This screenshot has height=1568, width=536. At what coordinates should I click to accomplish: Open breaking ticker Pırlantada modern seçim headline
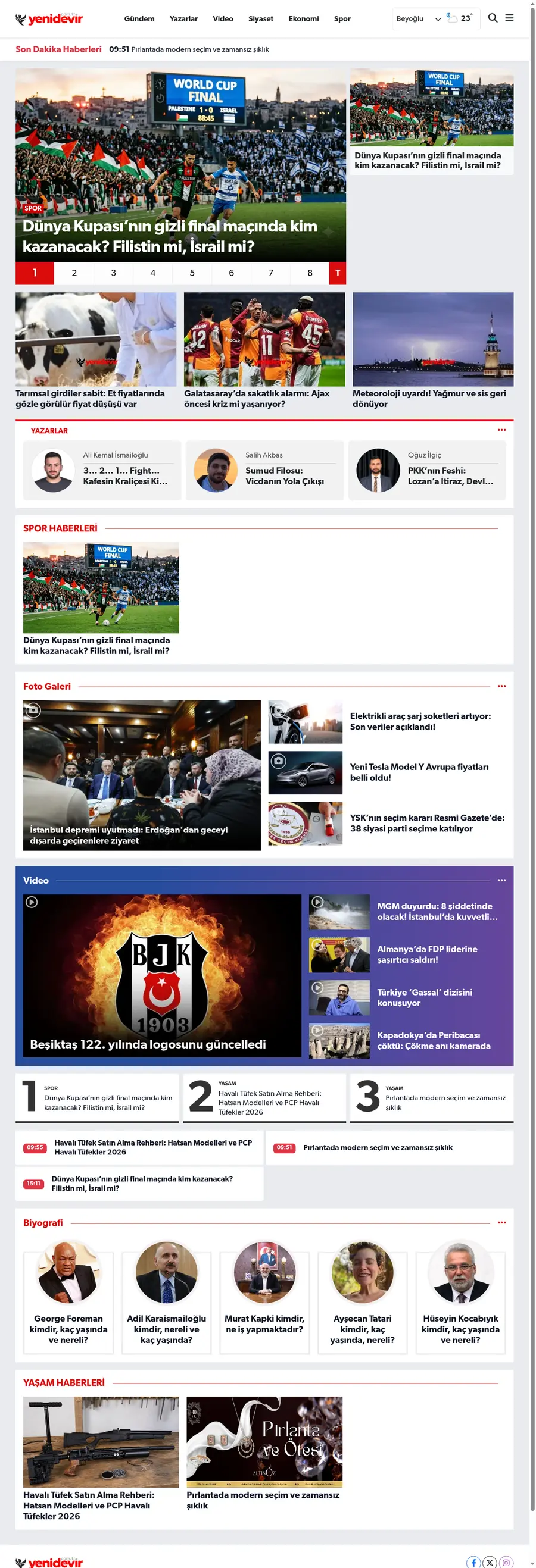pyautogui.click(x=200, y=49)
